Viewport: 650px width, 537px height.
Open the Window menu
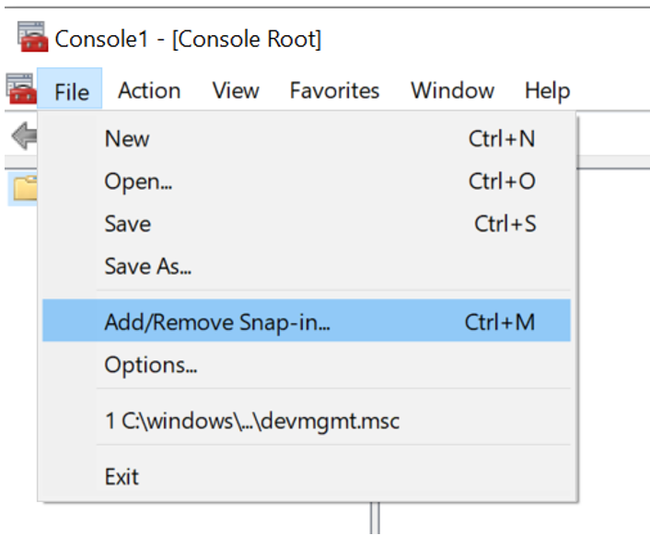click(452, 91)
